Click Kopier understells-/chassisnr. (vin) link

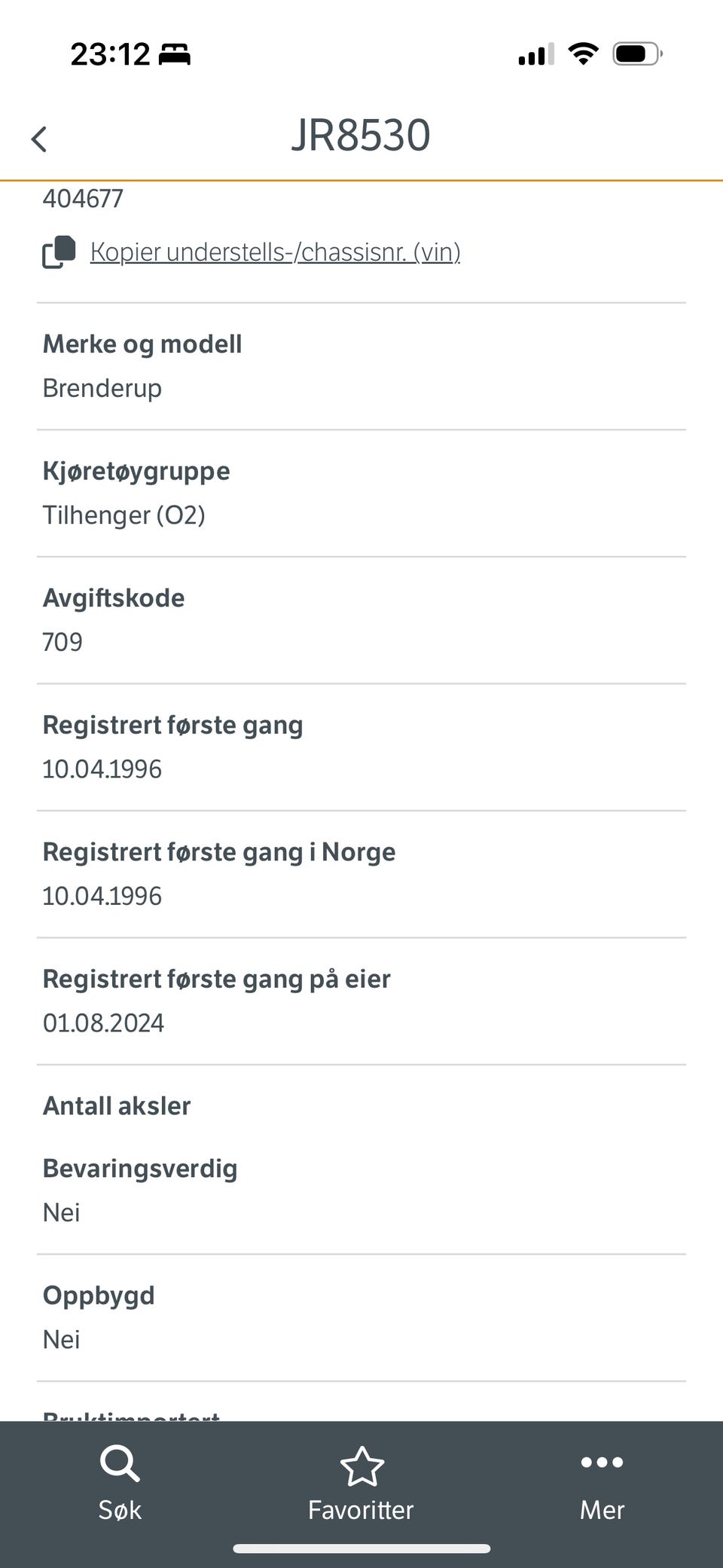(x=275, y=252)
